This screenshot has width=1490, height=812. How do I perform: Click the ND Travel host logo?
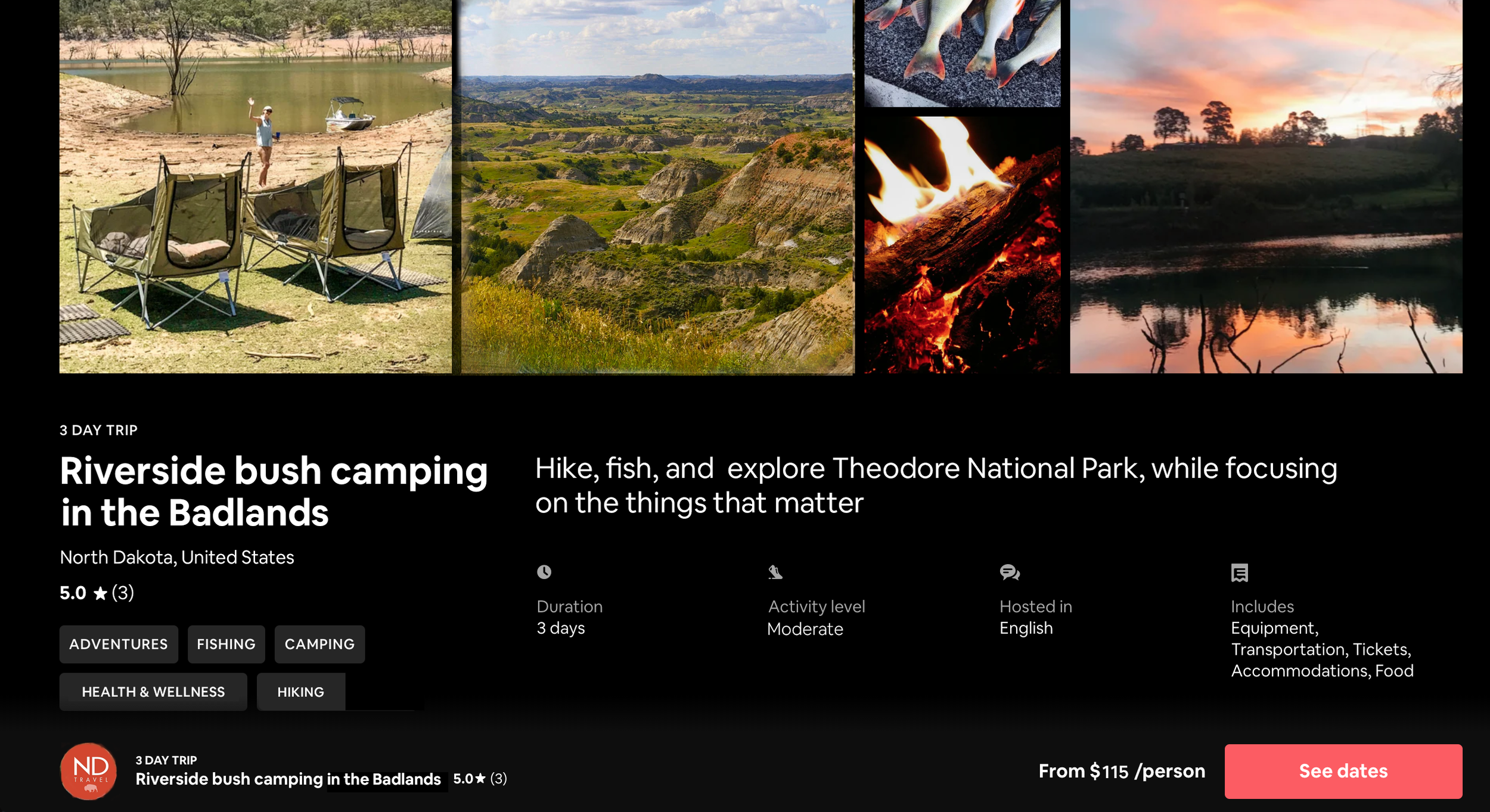(88, 771)
